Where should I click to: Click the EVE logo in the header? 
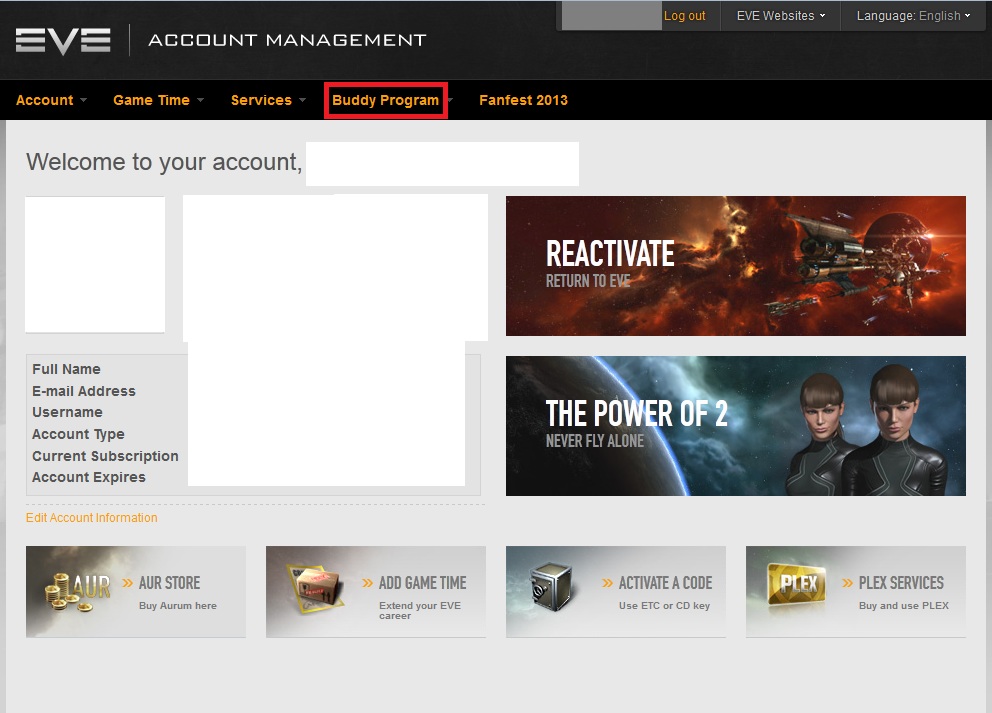[63, 40]
